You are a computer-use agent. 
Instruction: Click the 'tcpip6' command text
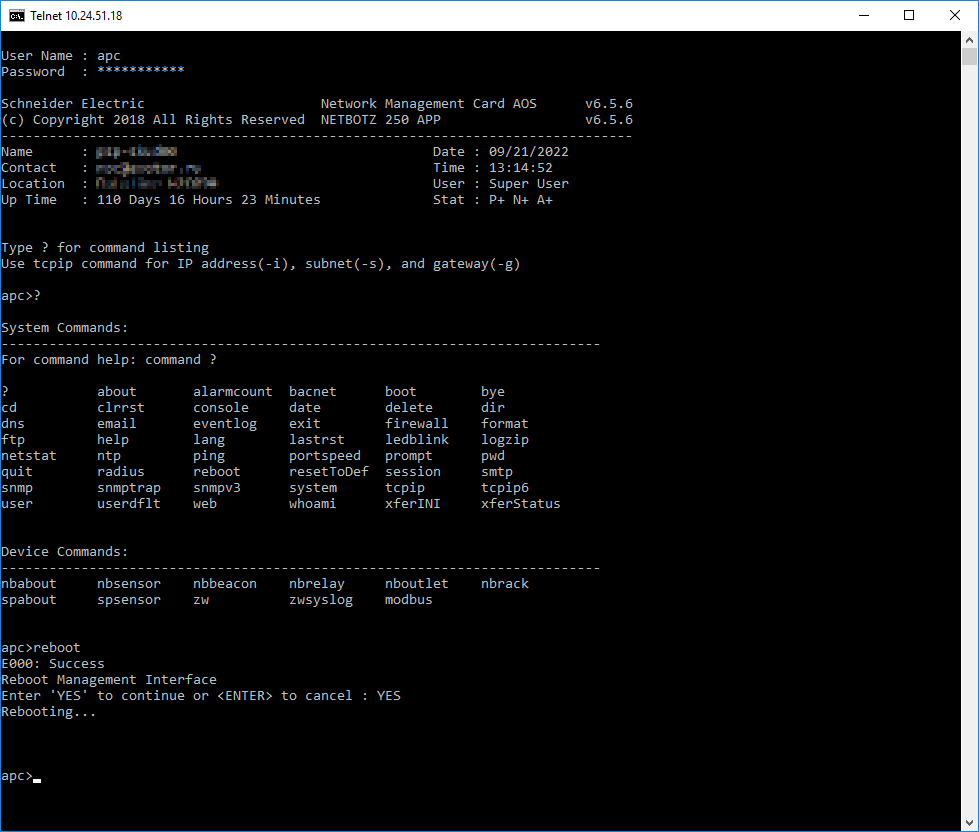pos(504,487)
